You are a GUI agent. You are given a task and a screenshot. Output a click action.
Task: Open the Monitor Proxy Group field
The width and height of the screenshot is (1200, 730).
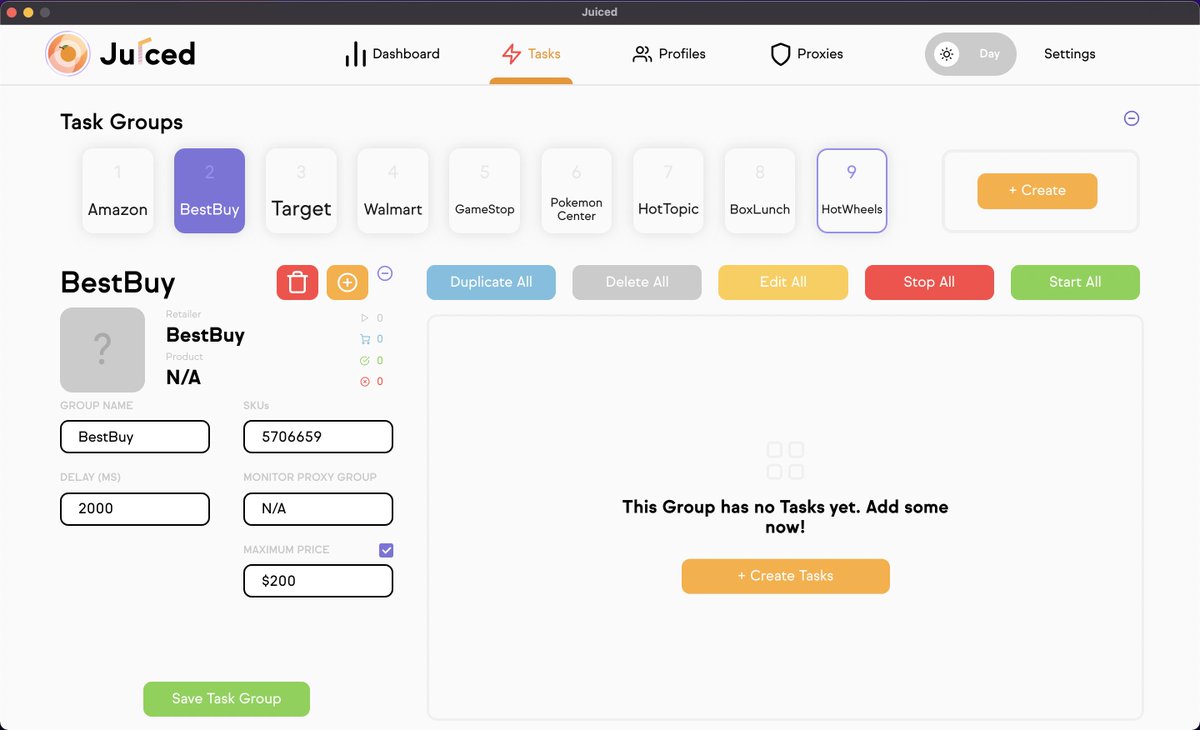click(318, 509)
